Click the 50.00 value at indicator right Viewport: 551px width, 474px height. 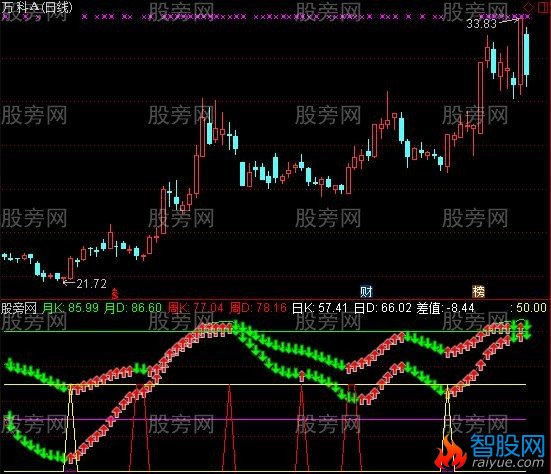[x=531, y=308]
